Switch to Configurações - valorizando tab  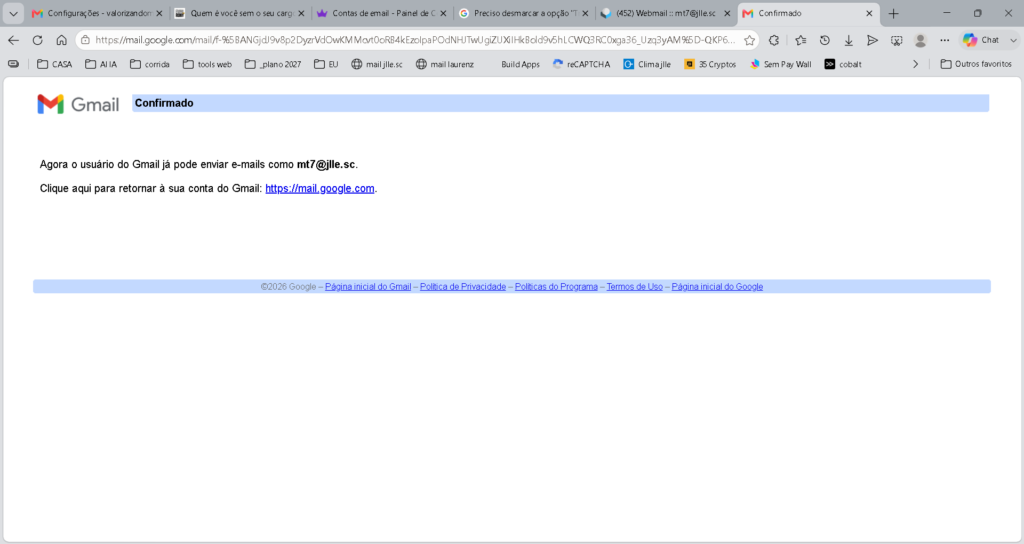pos(98,13)
